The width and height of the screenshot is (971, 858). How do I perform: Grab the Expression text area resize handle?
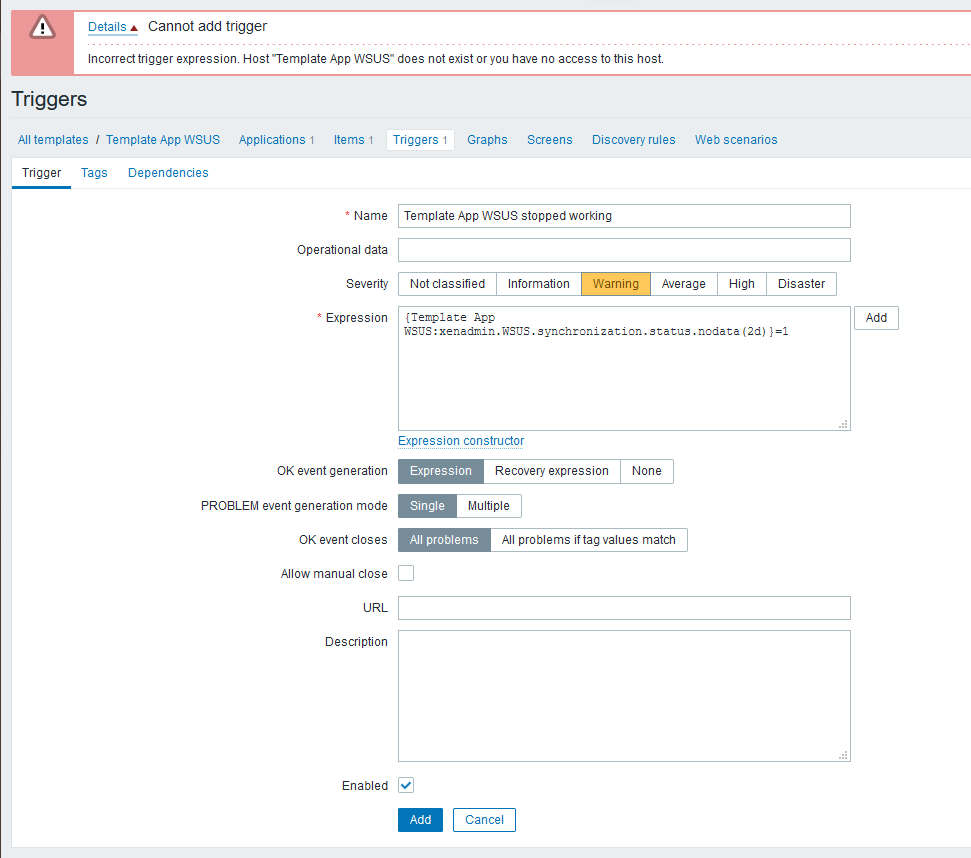point(843,424)
